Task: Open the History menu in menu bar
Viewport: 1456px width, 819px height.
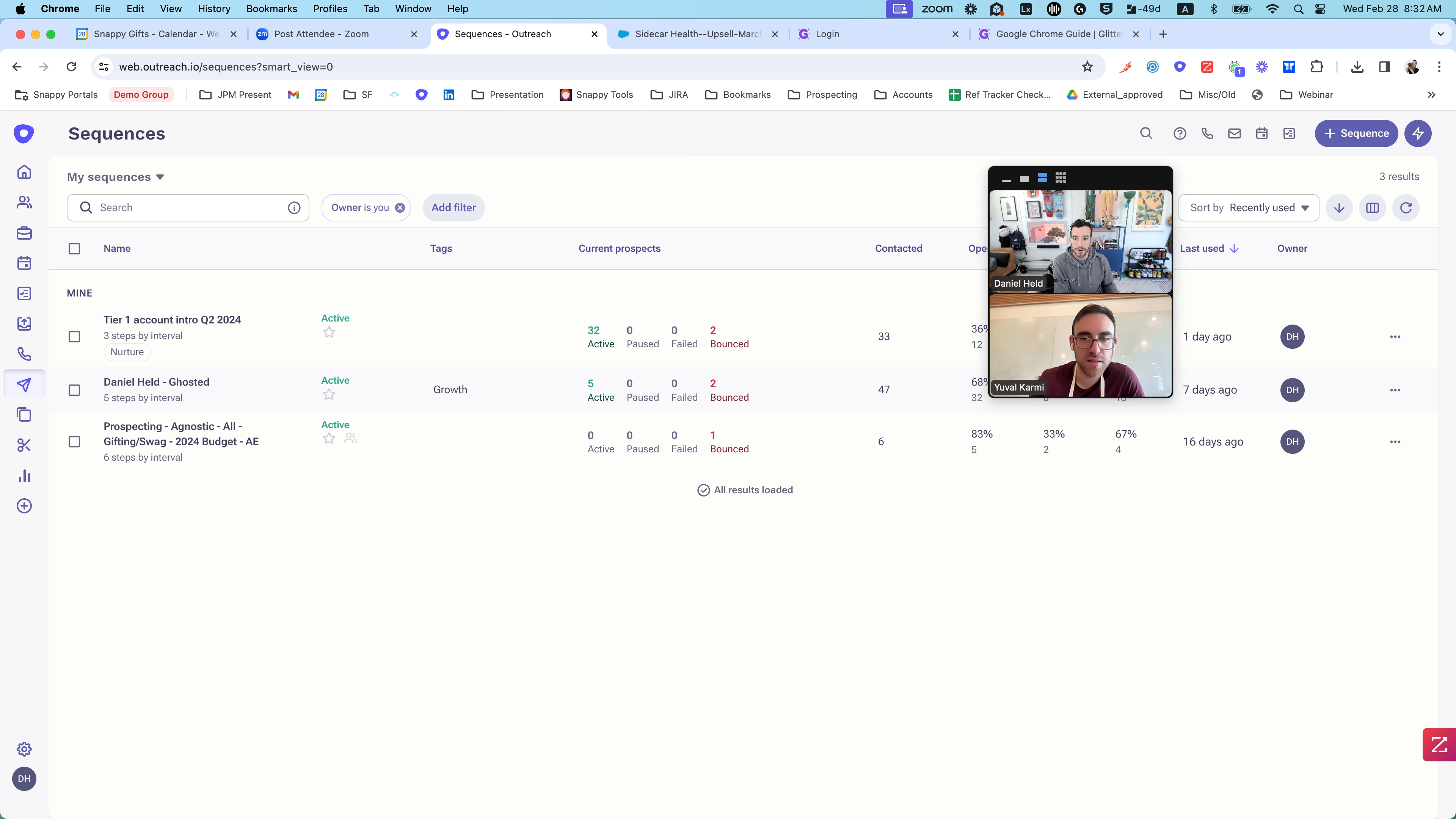Action: pyautogui.click(x=213, y=8)
